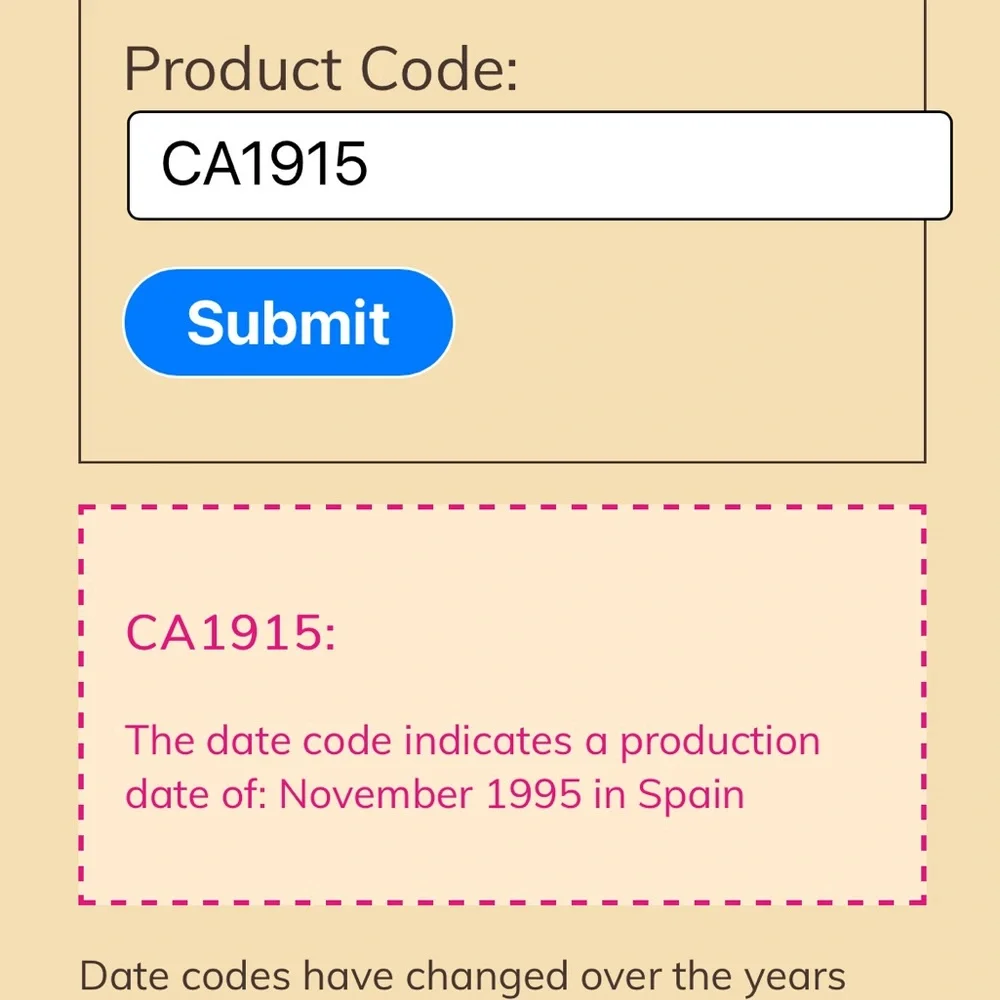Screen dimensions: 1000x1000
Task: Focus the Product Code input field
Action: point(540,165)
